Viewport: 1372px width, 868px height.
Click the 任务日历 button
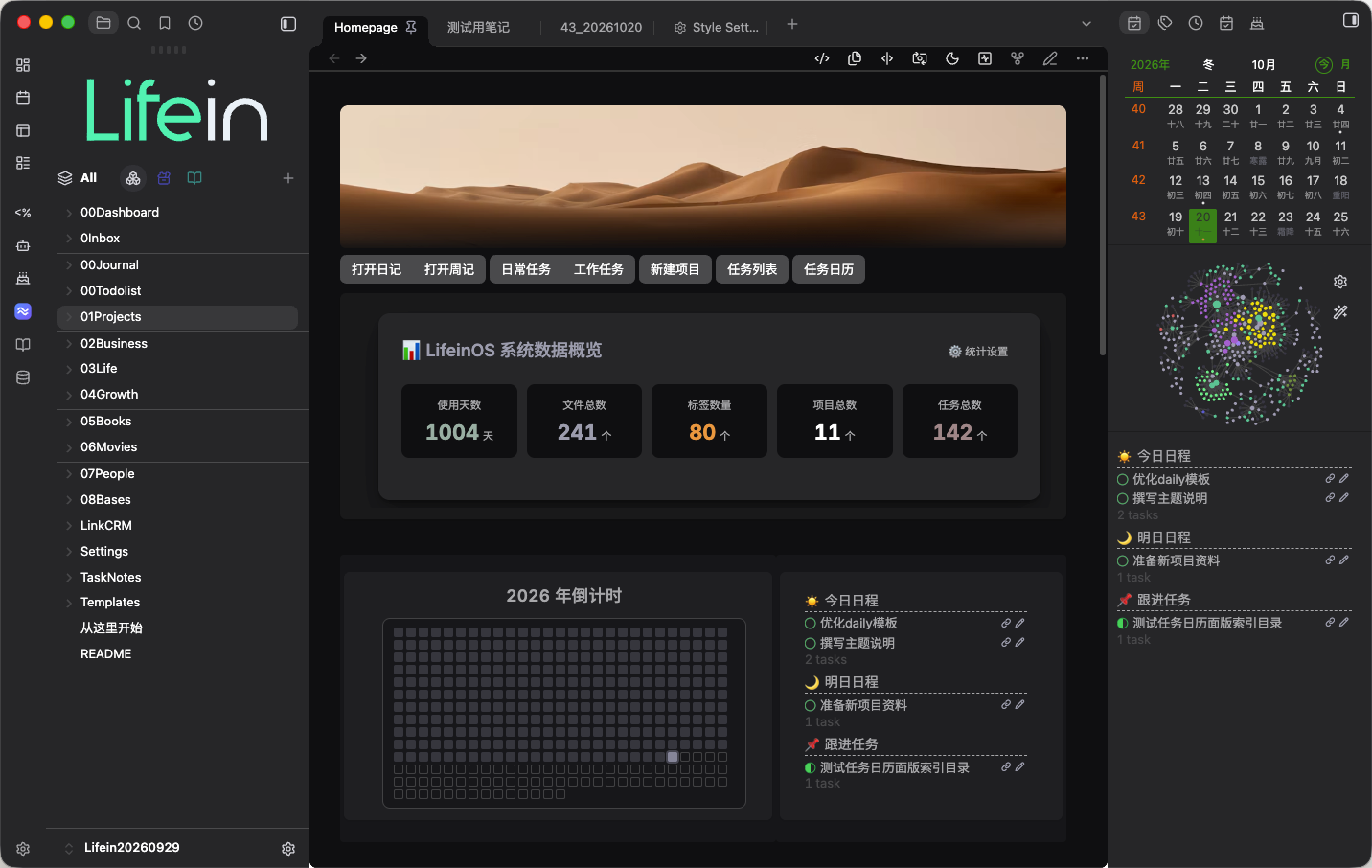829,270
